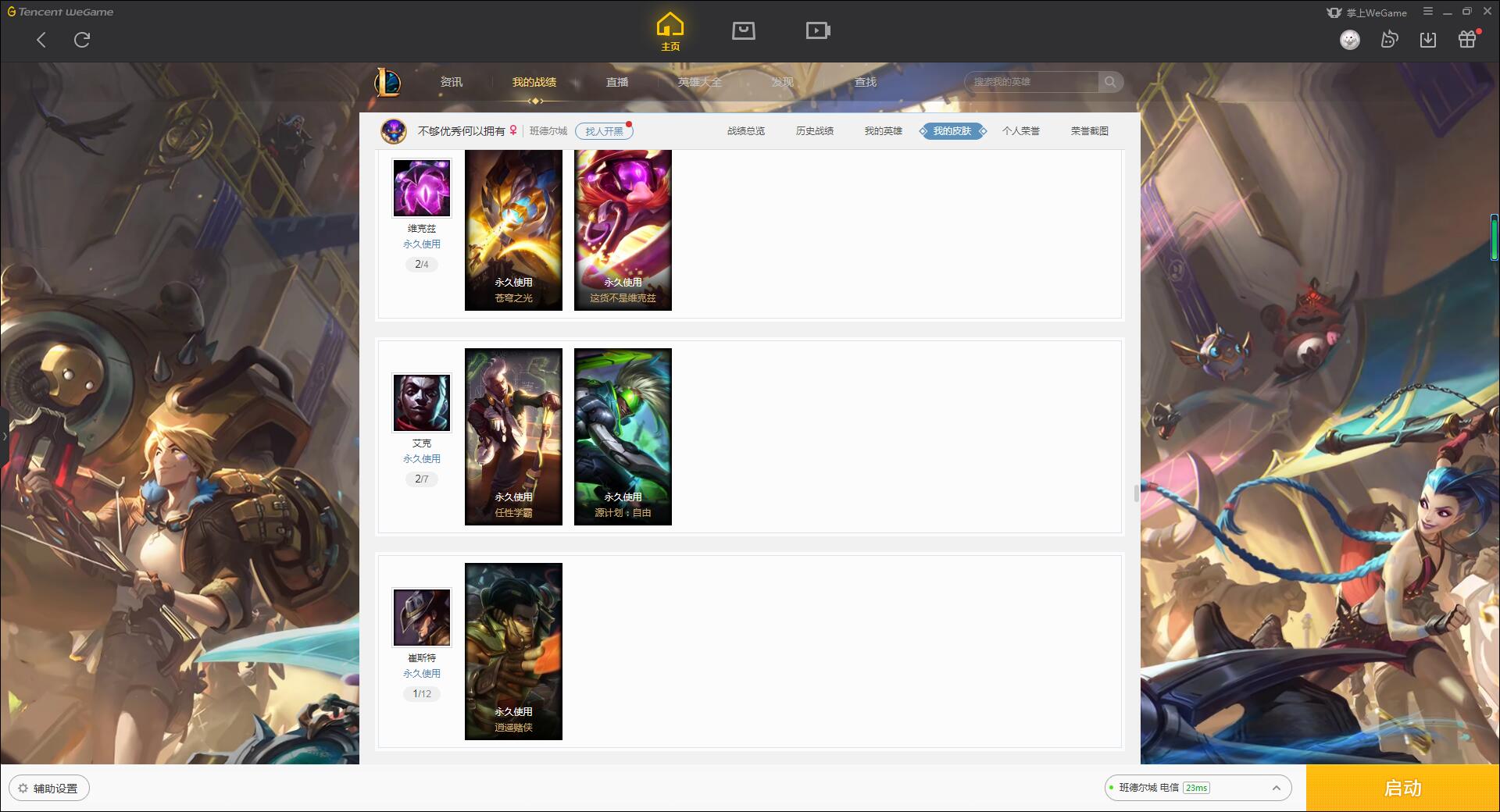The width and height of the screenshot is (1500, 812).
Task: Open the home 主页 tab icon
Action: point(670,31)
